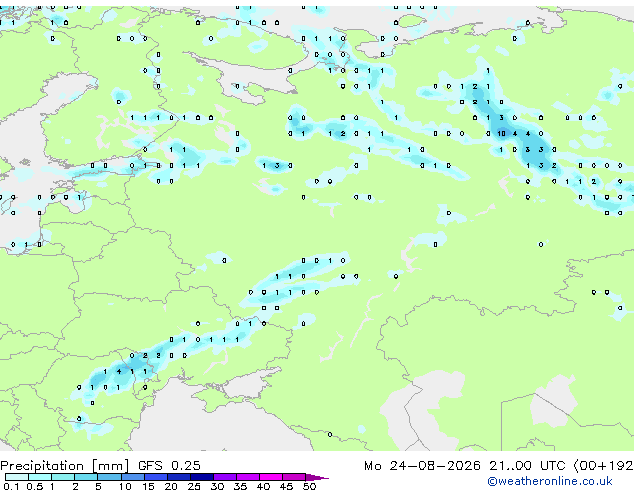634x490 pixels.
Task: Select the 5–10 mm legend color box
Action: coord(110,477)
